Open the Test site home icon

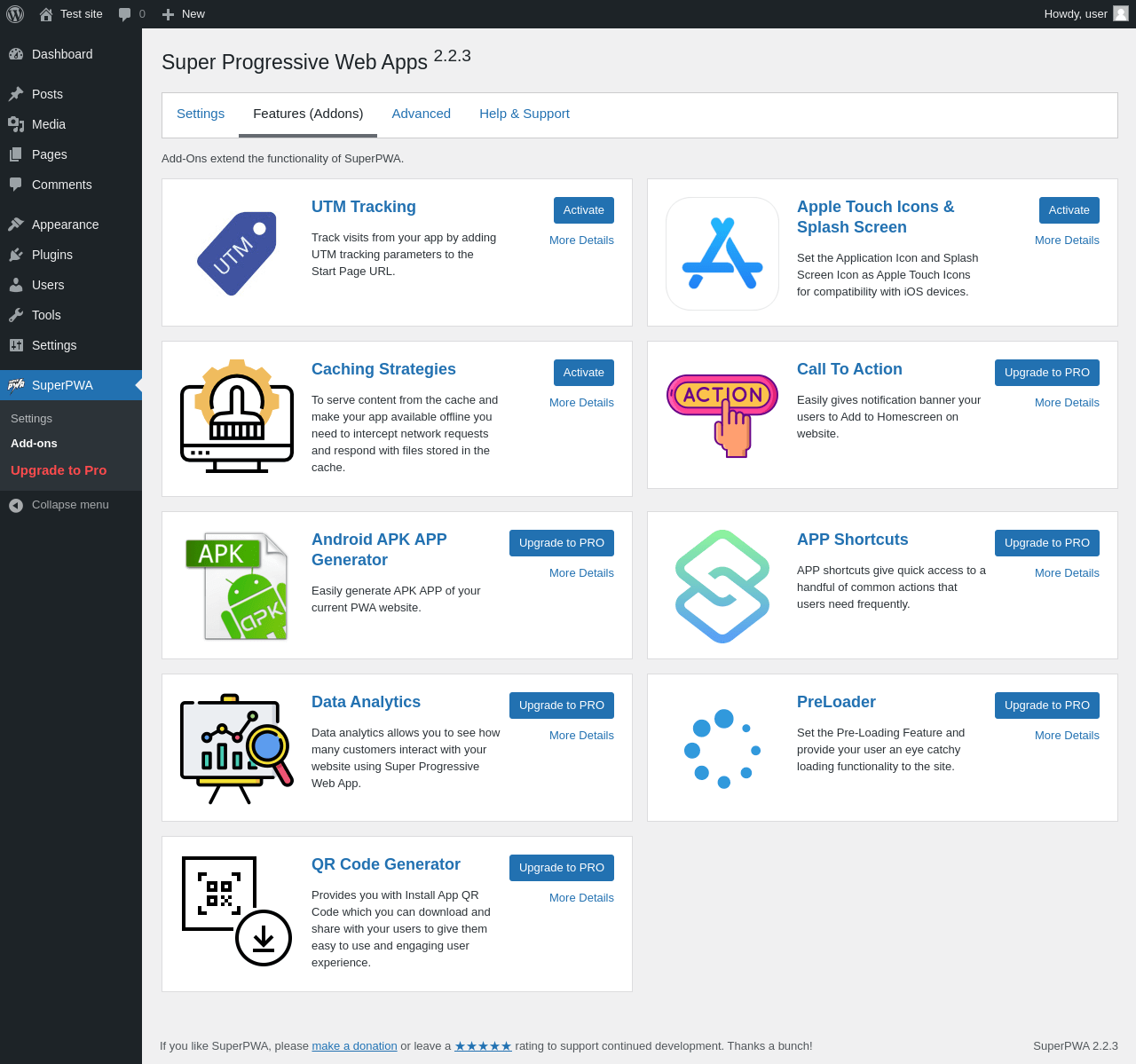click(x=46, y=14)
